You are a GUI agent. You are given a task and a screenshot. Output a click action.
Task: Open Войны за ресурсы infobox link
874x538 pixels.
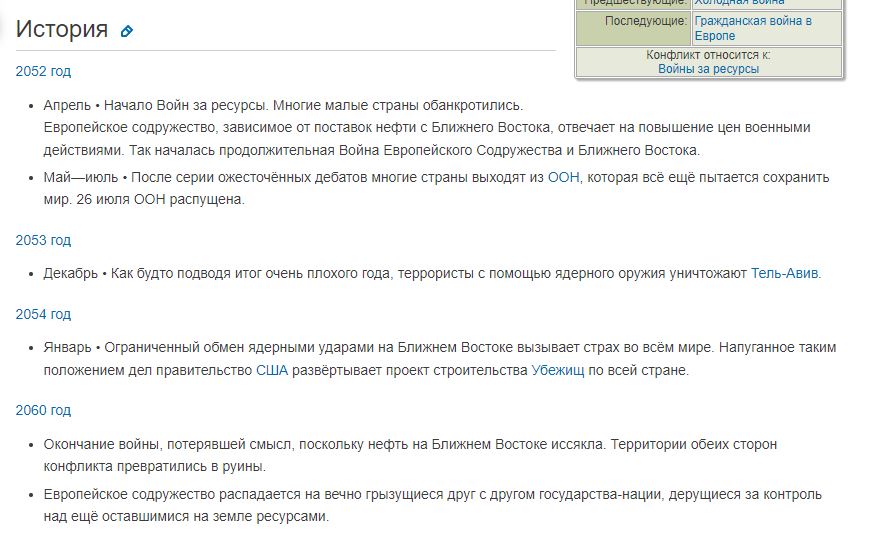click(708, 69)
